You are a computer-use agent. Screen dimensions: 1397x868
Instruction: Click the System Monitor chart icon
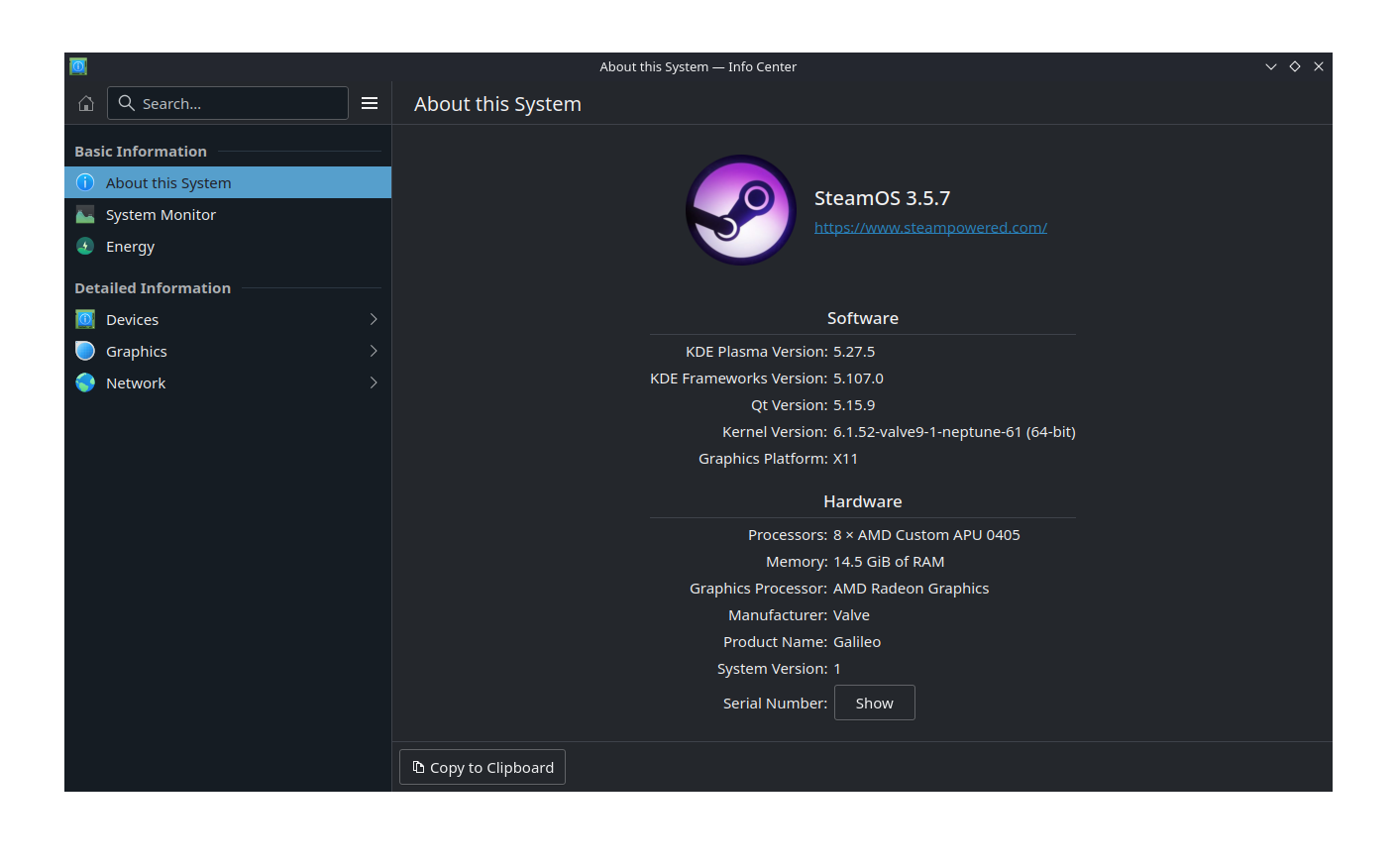[85, 214]
